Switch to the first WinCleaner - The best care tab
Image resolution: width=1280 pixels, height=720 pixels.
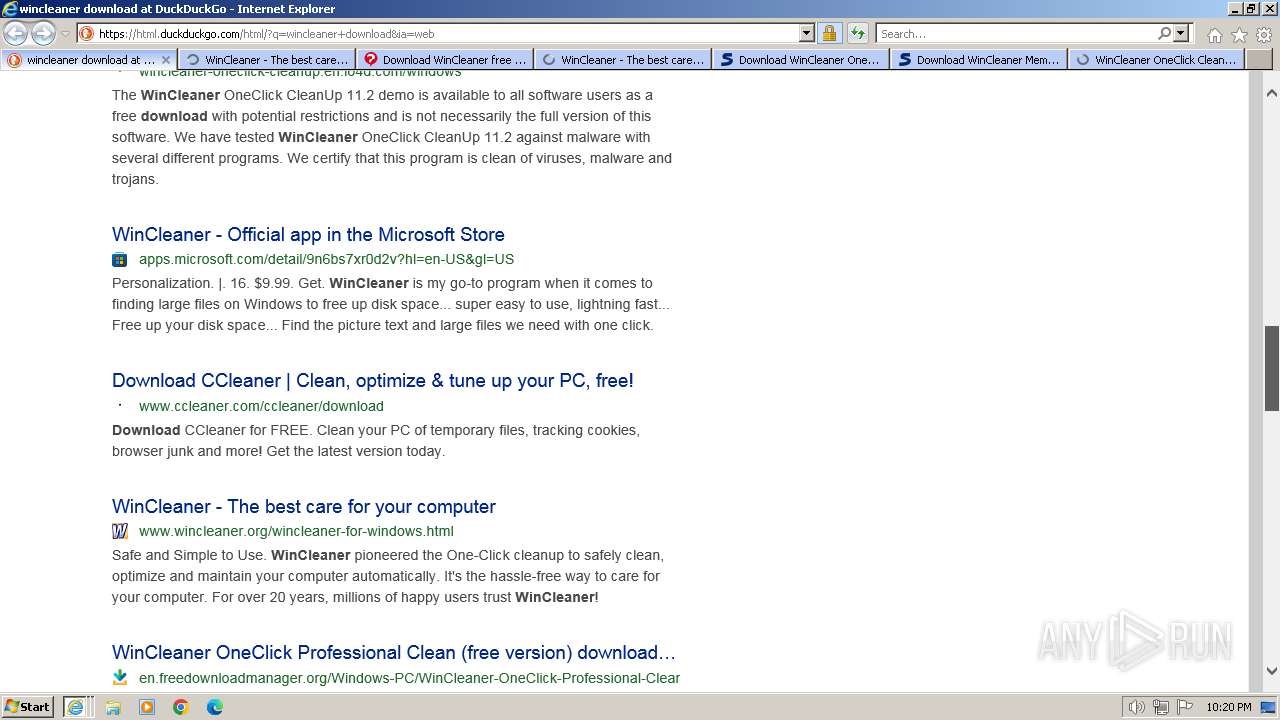(x=268, y=60)
